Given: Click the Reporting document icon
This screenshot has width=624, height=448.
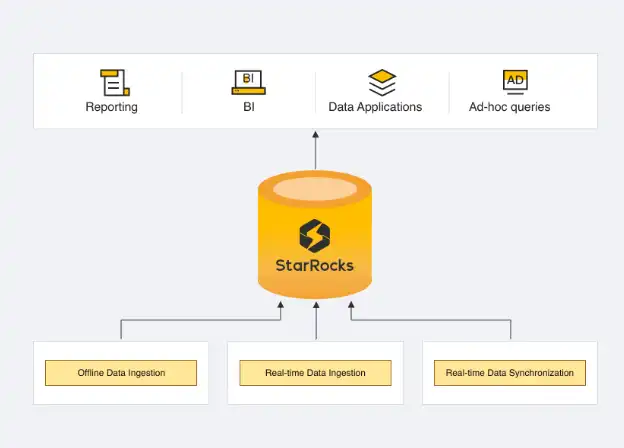Looking at the screenshot, I should 115,82.
